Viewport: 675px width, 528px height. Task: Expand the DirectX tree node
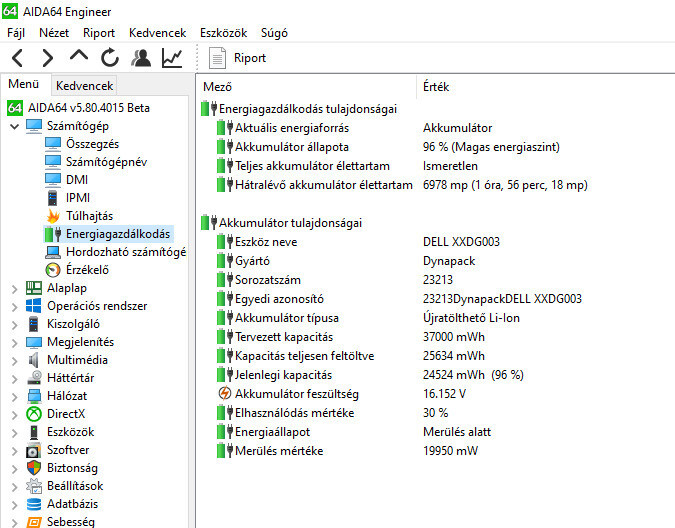pyautogui.click(x=15, y=415)
